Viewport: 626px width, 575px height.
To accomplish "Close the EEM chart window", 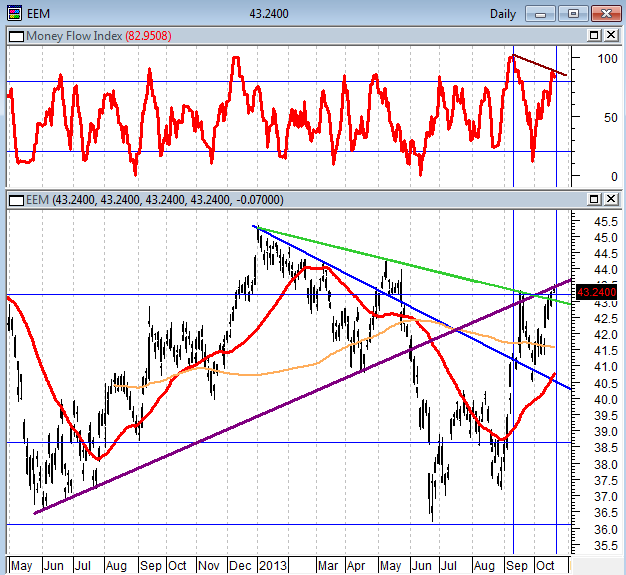I will 606,14.
